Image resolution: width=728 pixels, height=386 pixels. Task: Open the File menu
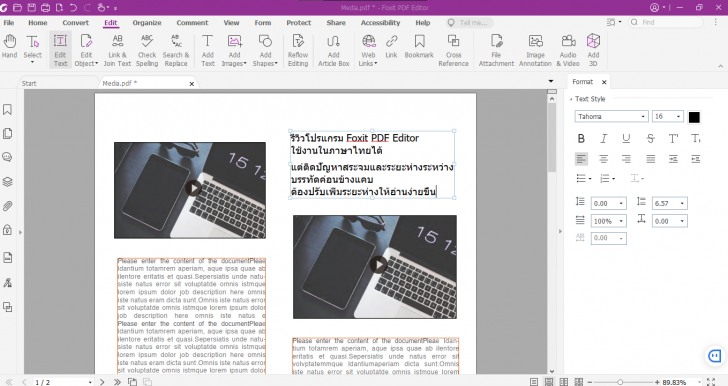tap(9, 23)
